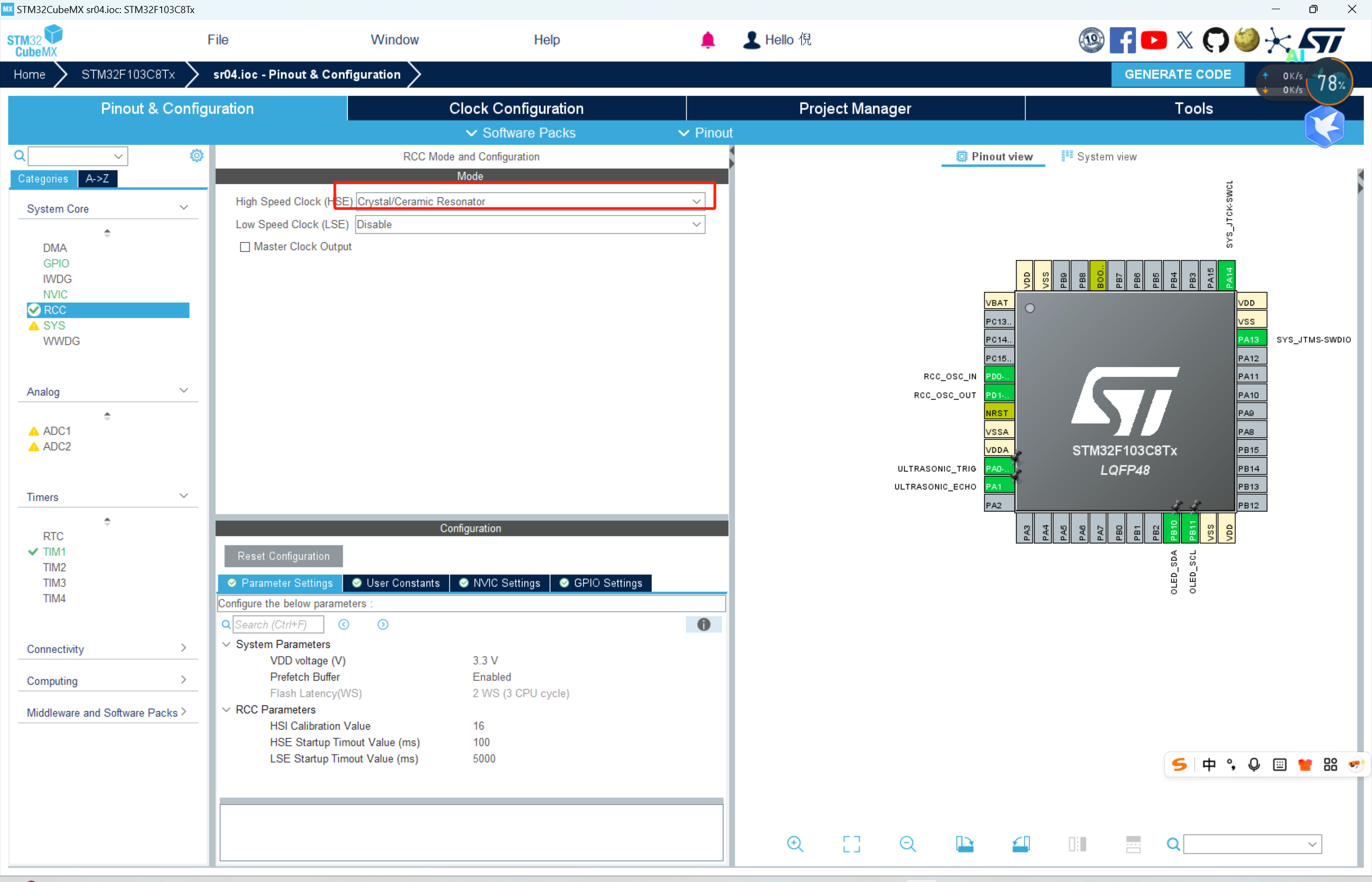Open the File menu

pos(218,40)
